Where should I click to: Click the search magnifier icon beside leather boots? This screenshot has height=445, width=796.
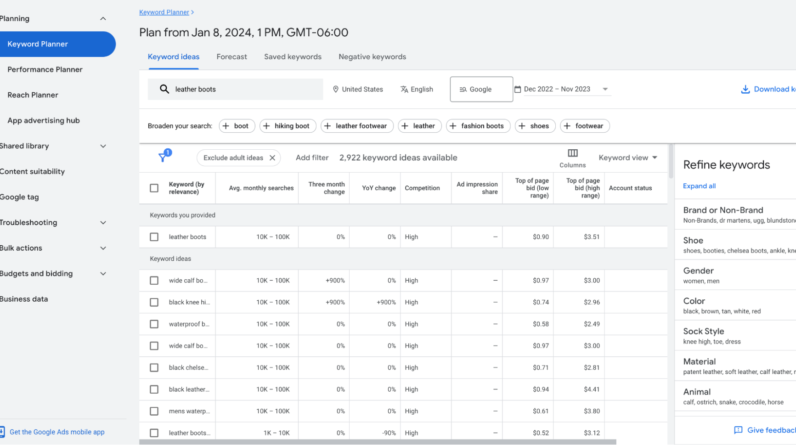[164, 89]
